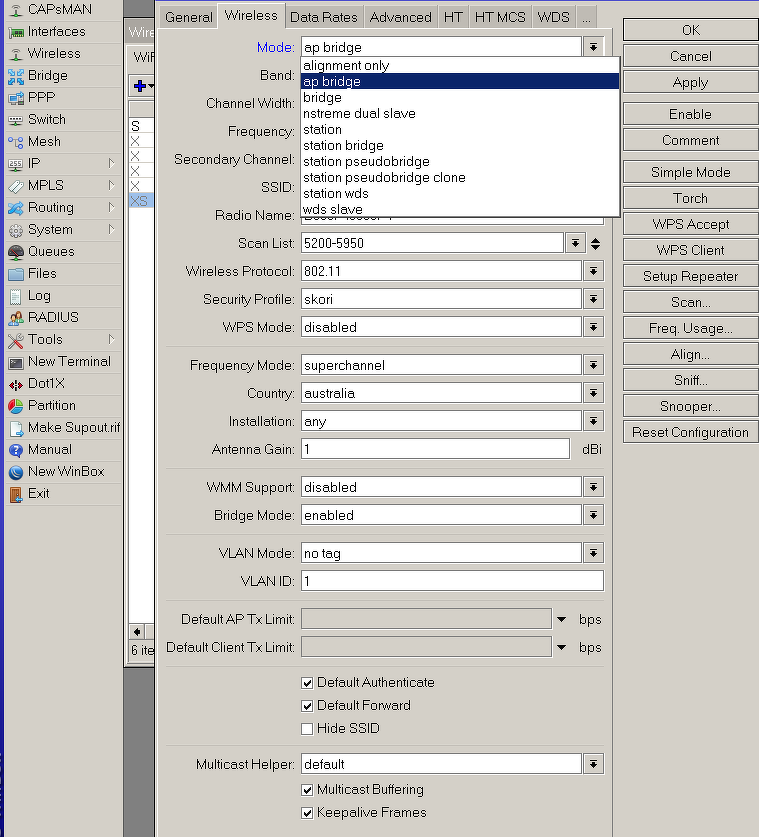Open the WPS Mode dropdown arrow

coord(594,327)
